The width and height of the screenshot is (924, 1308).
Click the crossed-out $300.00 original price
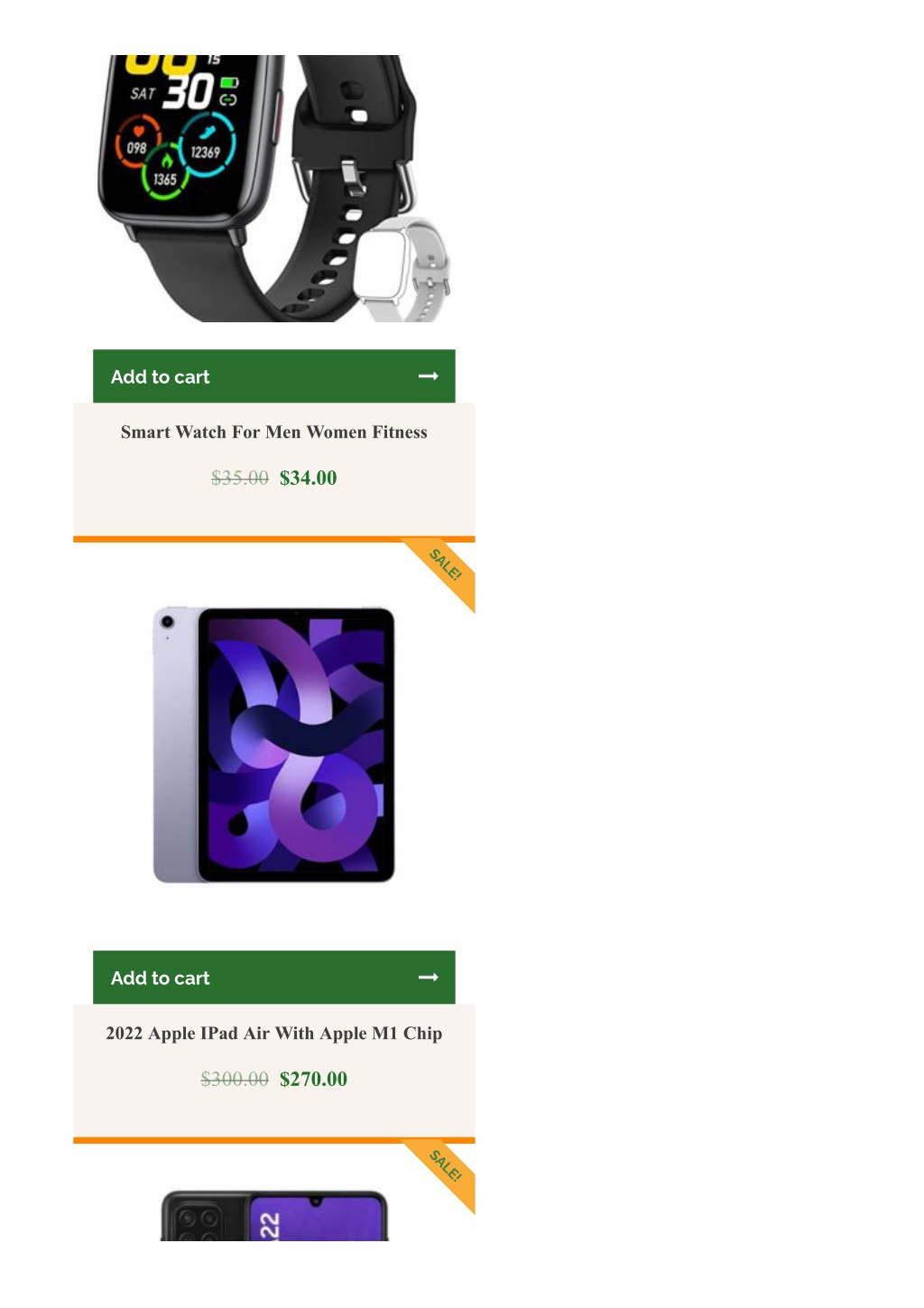point(235,1080)
